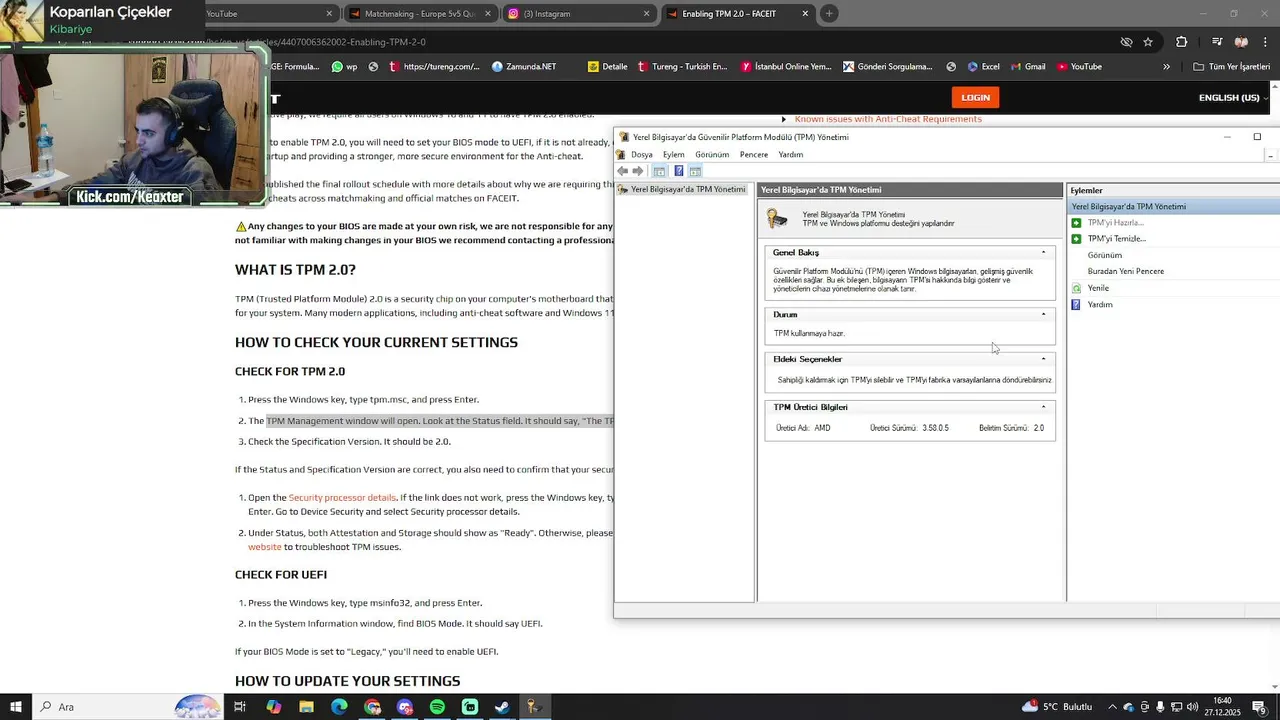The width and height of the screenshot is (1280, 720).
Task: Expand more bookmarks chevron in bookmarks bar
Action: click(1166, 67)
